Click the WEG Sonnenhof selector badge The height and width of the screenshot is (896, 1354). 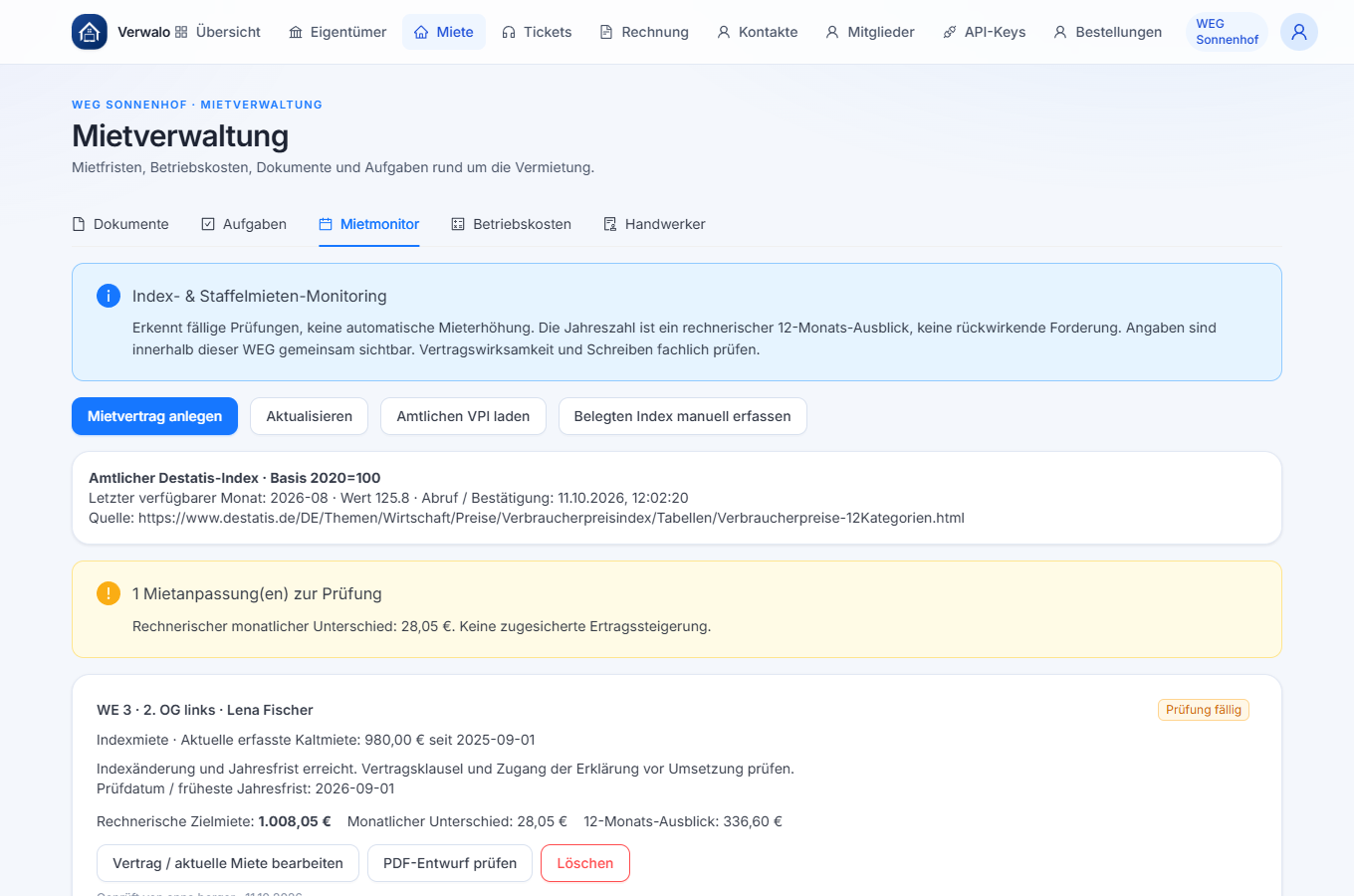(1227, 32)
